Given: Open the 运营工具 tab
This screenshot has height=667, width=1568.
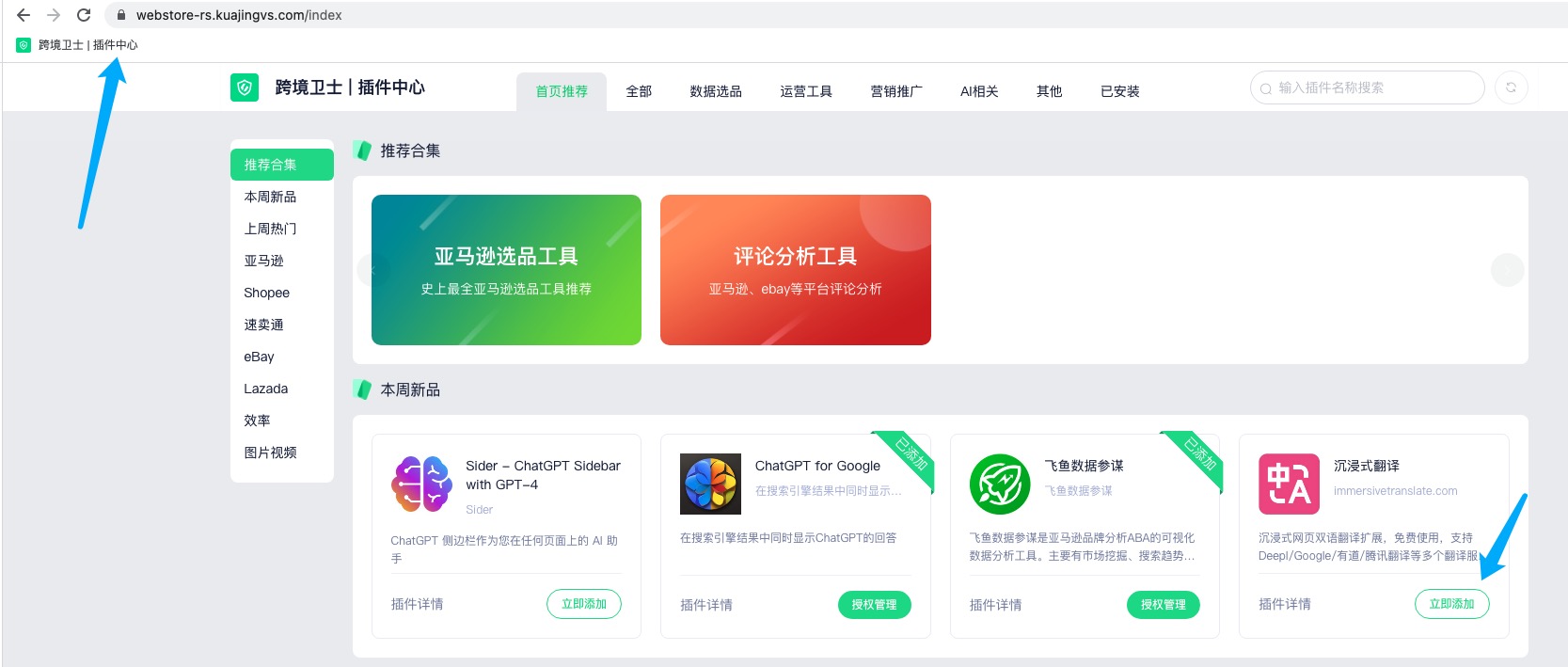Looking at the screenshot, I should [x=806, y=91].
